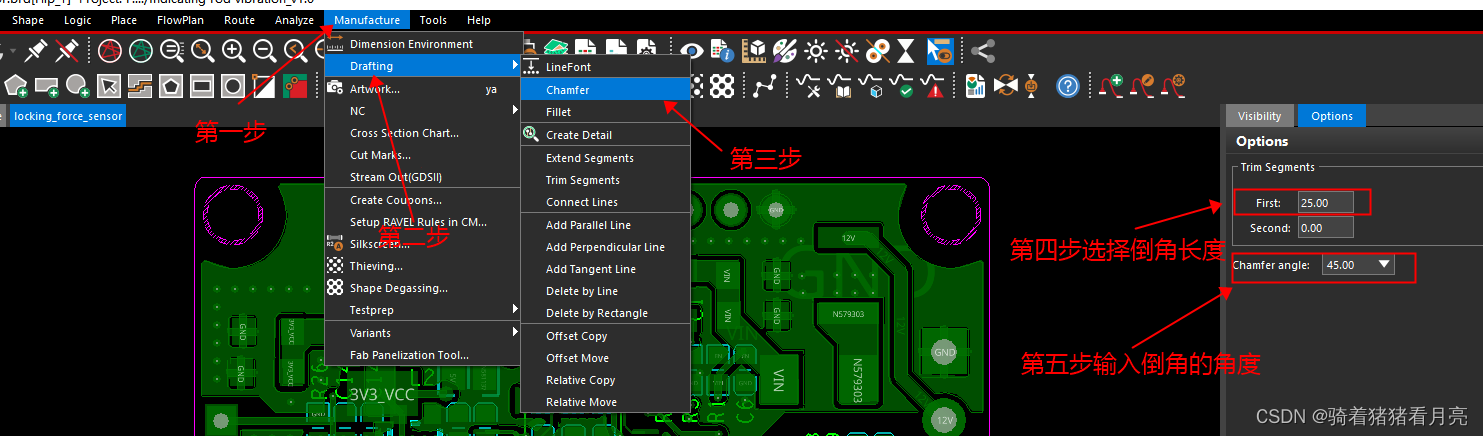Viewport: 1483px width, 436px height.
Task: Click the pentagon shape void icon
Action: (171, 86)
